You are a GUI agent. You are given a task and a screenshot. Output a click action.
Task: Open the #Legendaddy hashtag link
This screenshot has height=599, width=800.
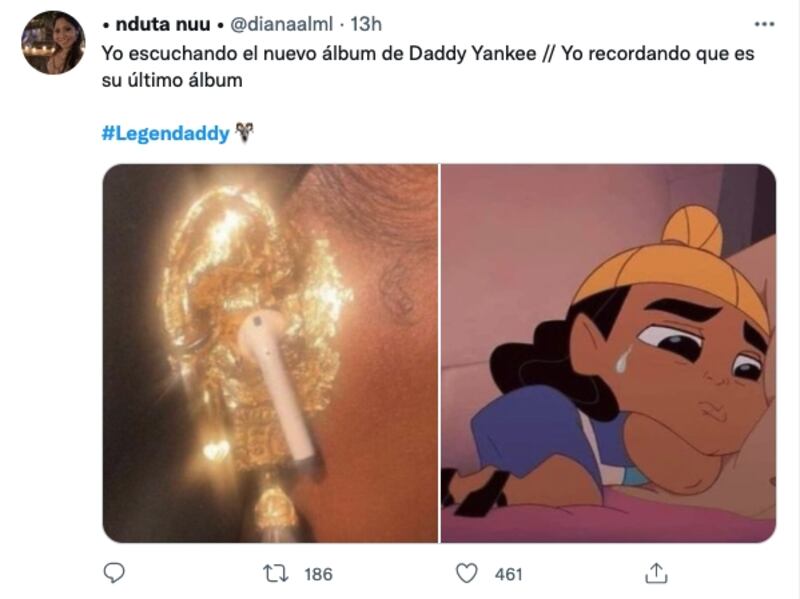pyautogui.click(x=166, y=133)
